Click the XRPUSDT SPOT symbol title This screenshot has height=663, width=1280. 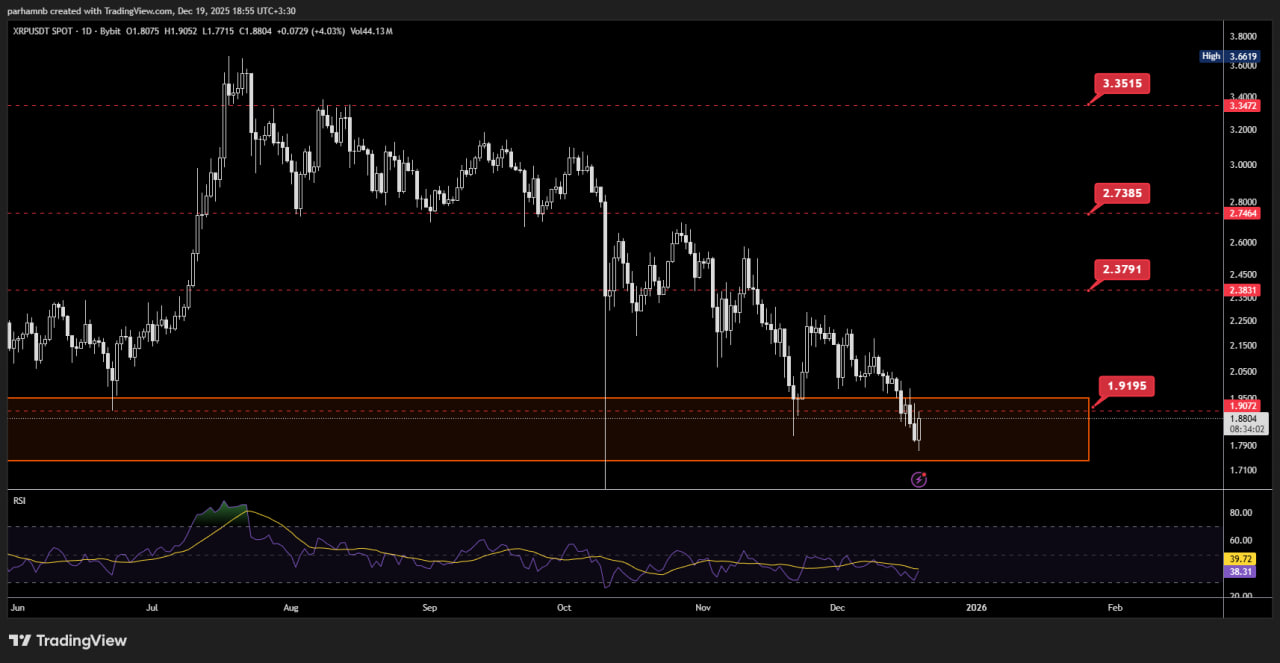pos(49,31)
